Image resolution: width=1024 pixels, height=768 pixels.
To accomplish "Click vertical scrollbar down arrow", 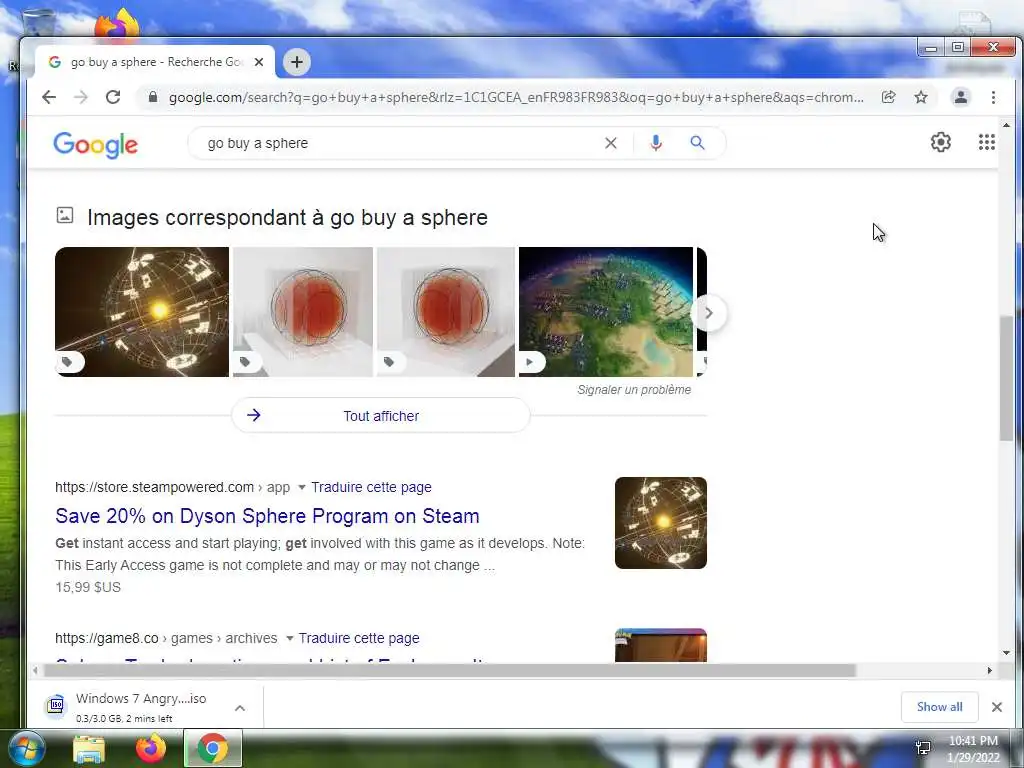I will 1006,652.
